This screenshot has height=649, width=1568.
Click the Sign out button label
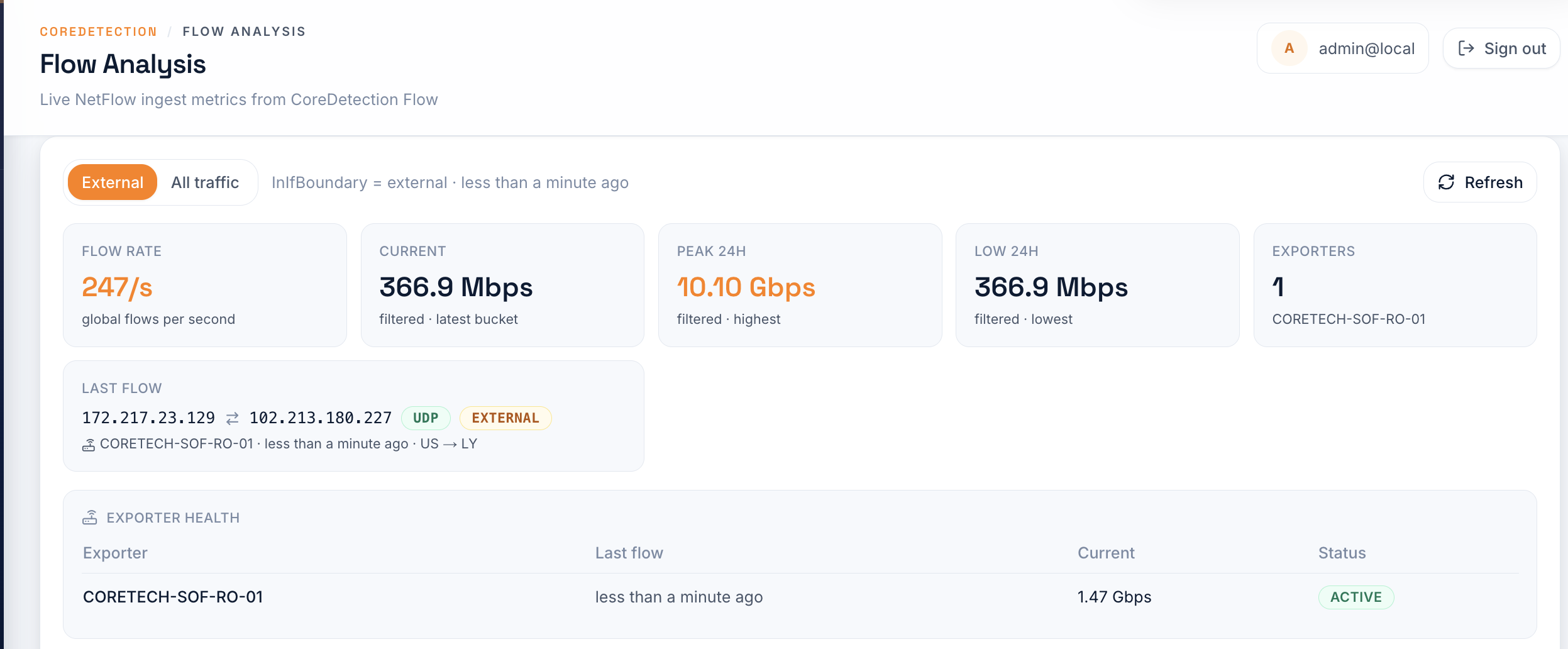coord(1515,48)
